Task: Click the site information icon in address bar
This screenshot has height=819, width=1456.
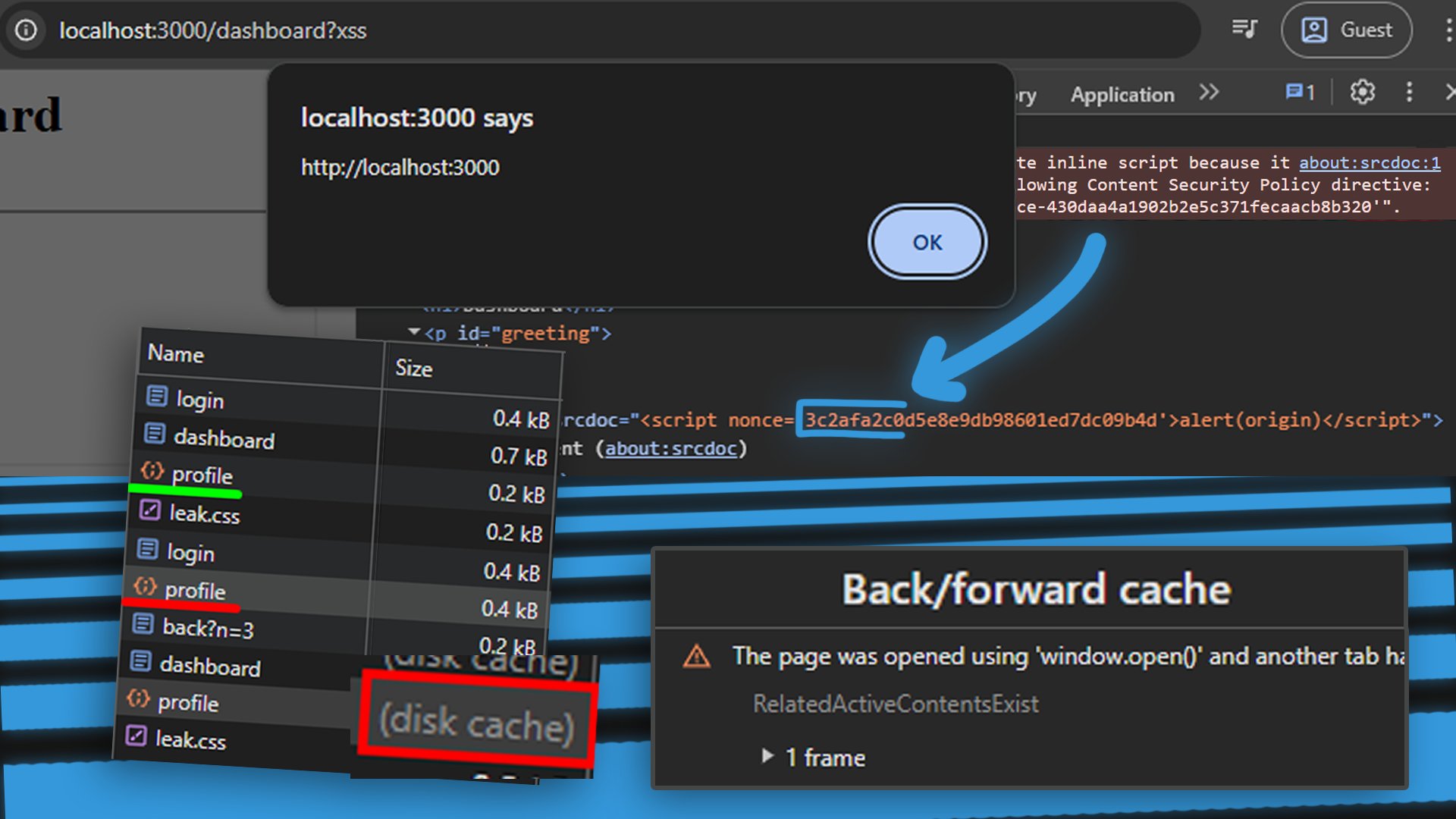Action: coord(27,30)
